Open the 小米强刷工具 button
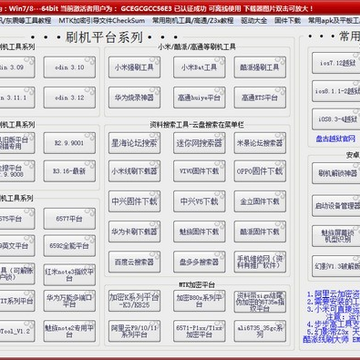The height and width of the screenshot is (360, 360). 134,67
